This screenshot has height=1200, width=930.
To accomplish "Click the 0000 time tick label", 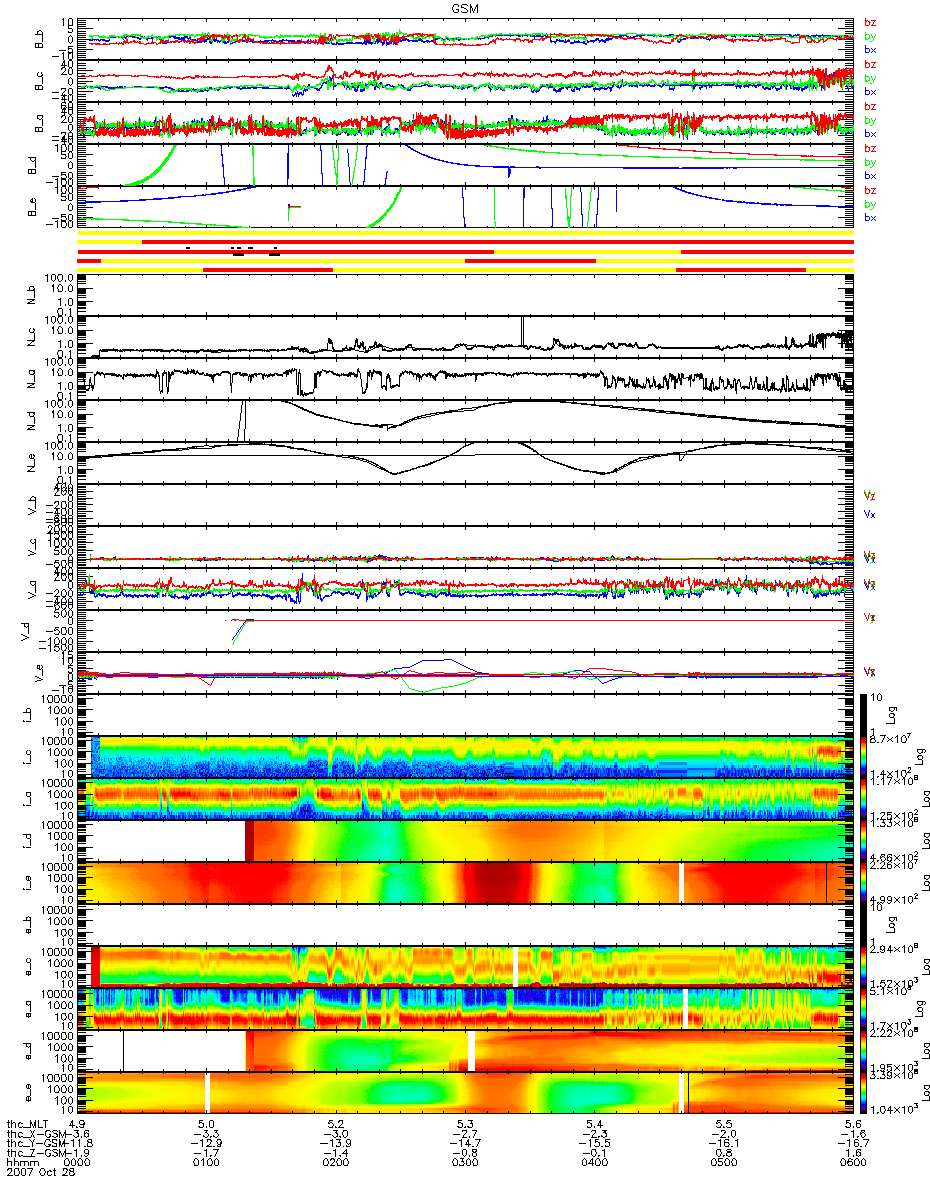I will [78, 1162].
